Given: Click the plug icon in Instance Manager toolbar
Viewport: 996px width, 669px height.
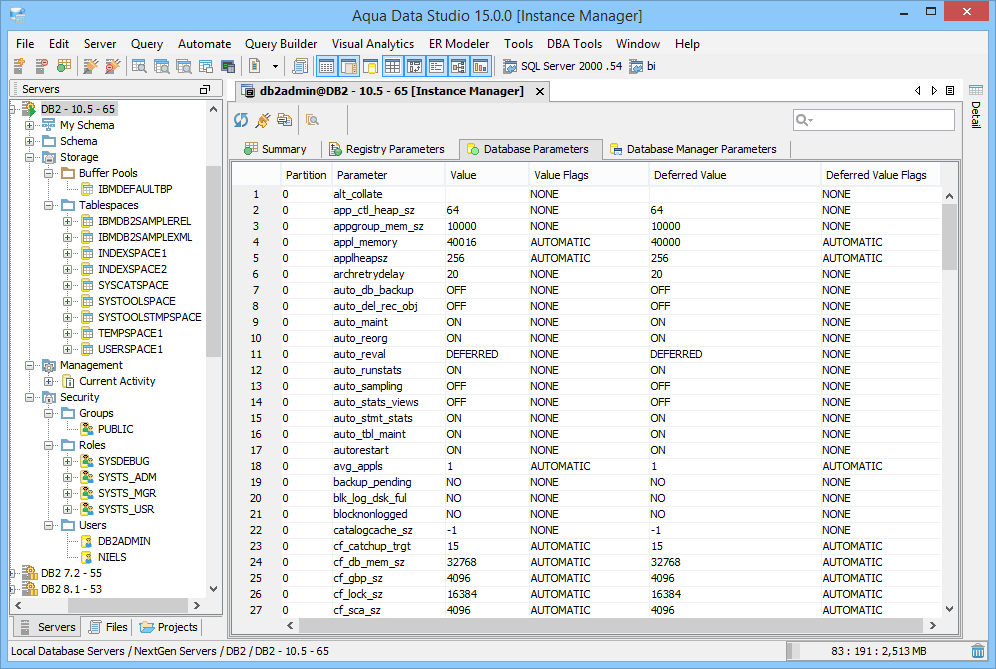Looking at the screenshot, I should click(262, 119).
